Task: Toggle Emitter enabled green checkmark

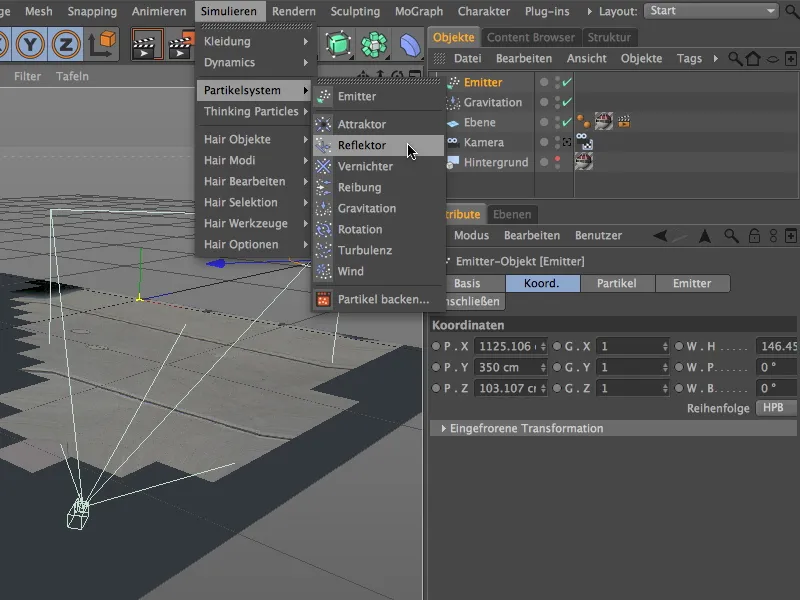Action: point(567,82)
